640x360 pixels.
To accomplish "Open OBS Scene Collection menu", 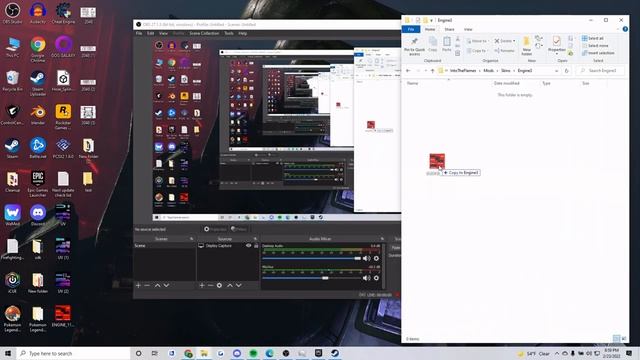I will (204, 33).
